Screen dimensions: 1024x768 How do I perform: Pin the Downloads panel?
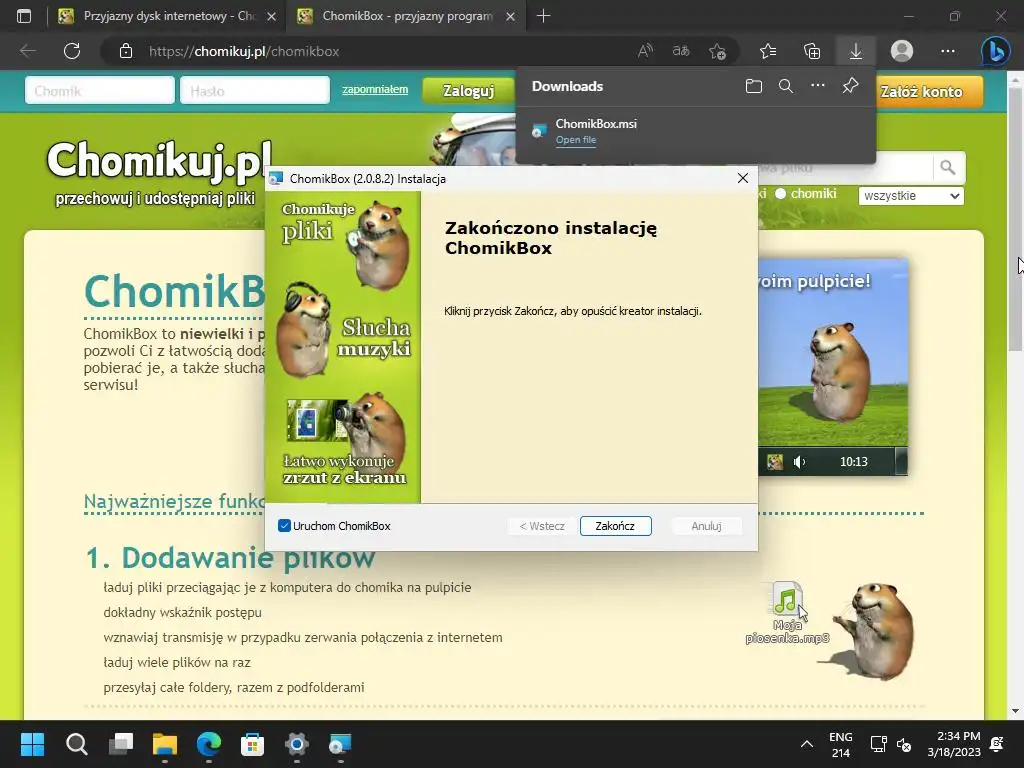[850, 86]
